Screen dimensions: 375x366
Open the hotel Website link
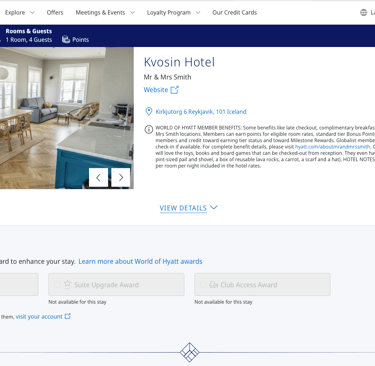pyautogui.click(x=156, y=90)
